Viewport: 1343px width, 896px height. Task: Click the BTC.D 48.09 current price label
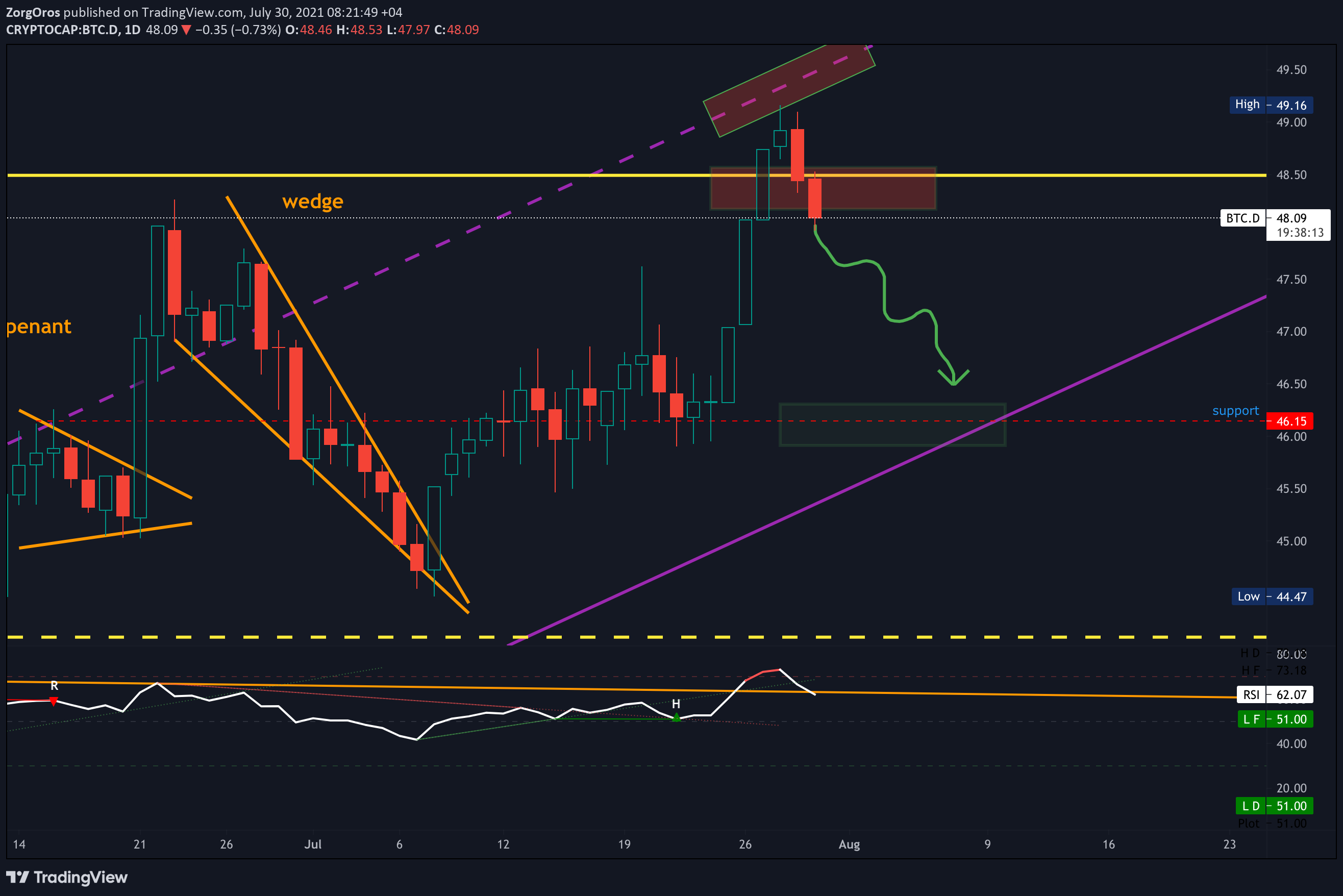(x=1275, y=218)
